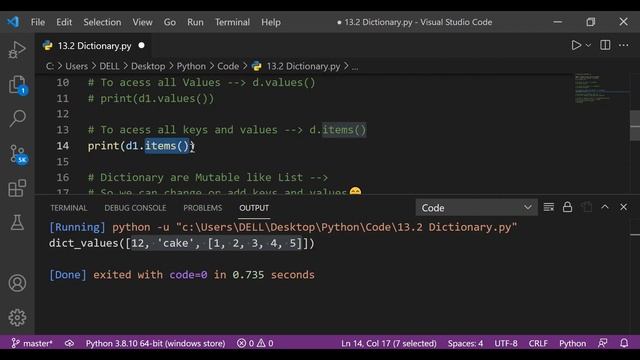
Task: Open the Accounts icon
Action: tap(17, 283)
